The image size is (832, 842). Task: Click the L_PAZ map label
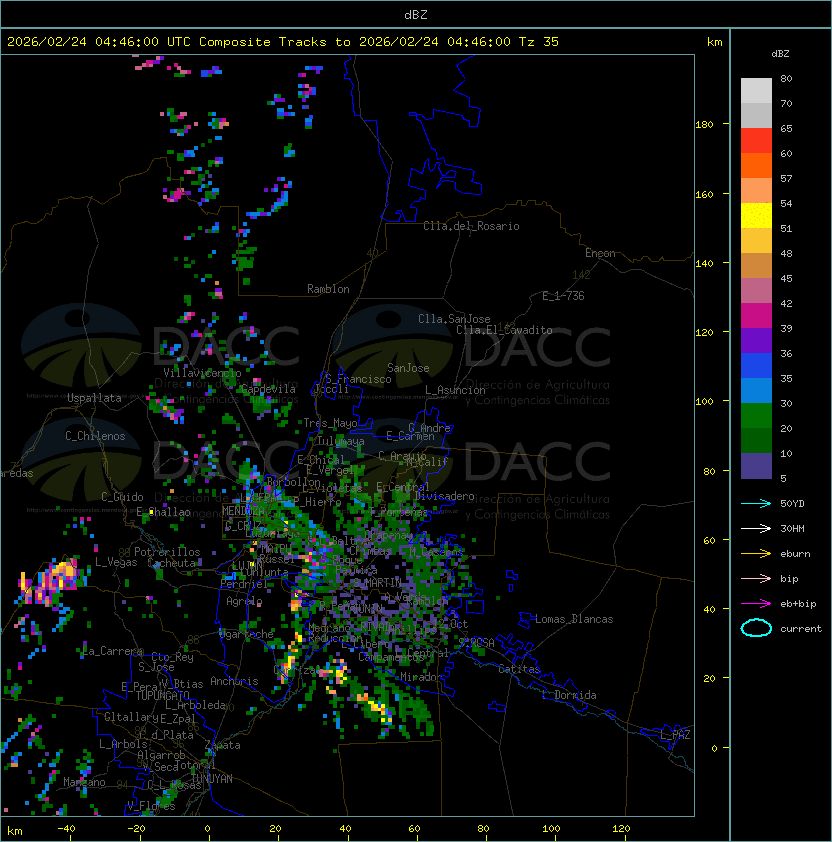click(x=675, y=735)
